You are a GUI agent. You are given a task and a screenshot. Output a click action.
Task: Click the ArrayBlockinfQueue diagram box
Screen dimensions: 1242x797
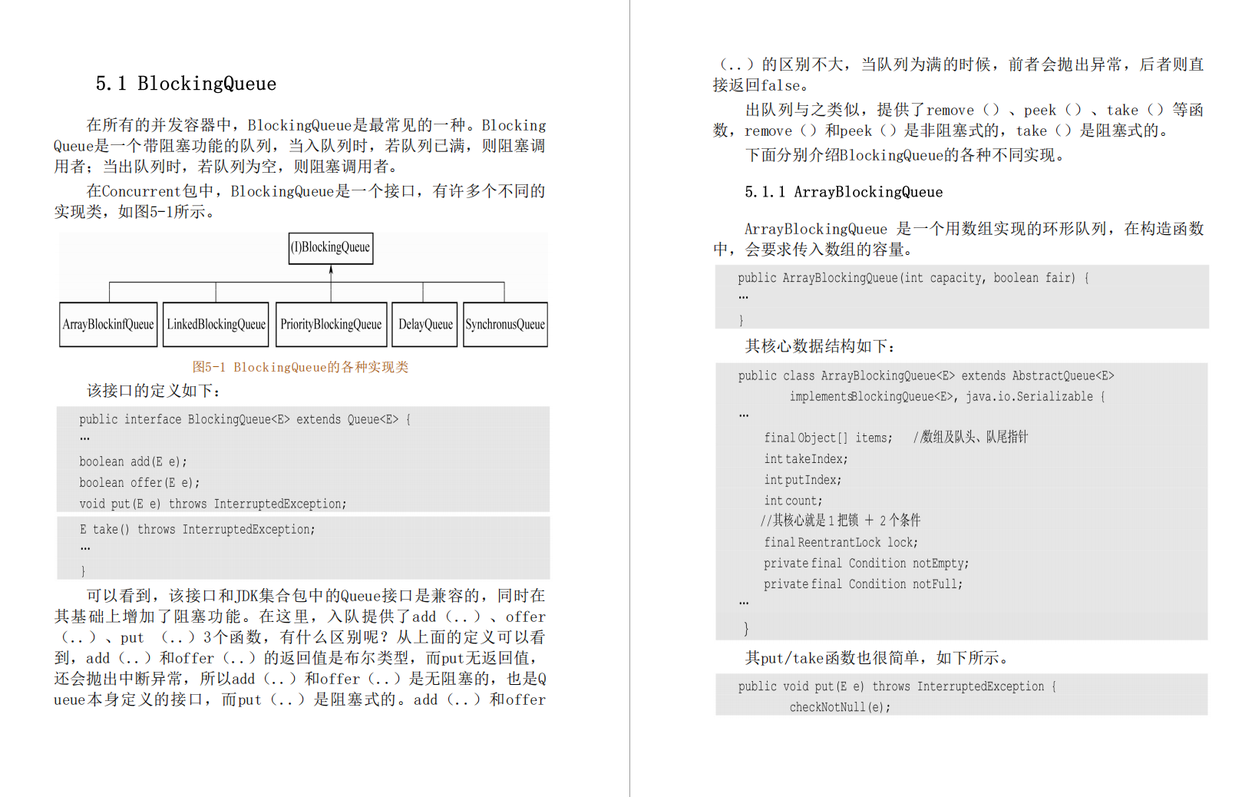pyautogui.click(x=108, y=324)
